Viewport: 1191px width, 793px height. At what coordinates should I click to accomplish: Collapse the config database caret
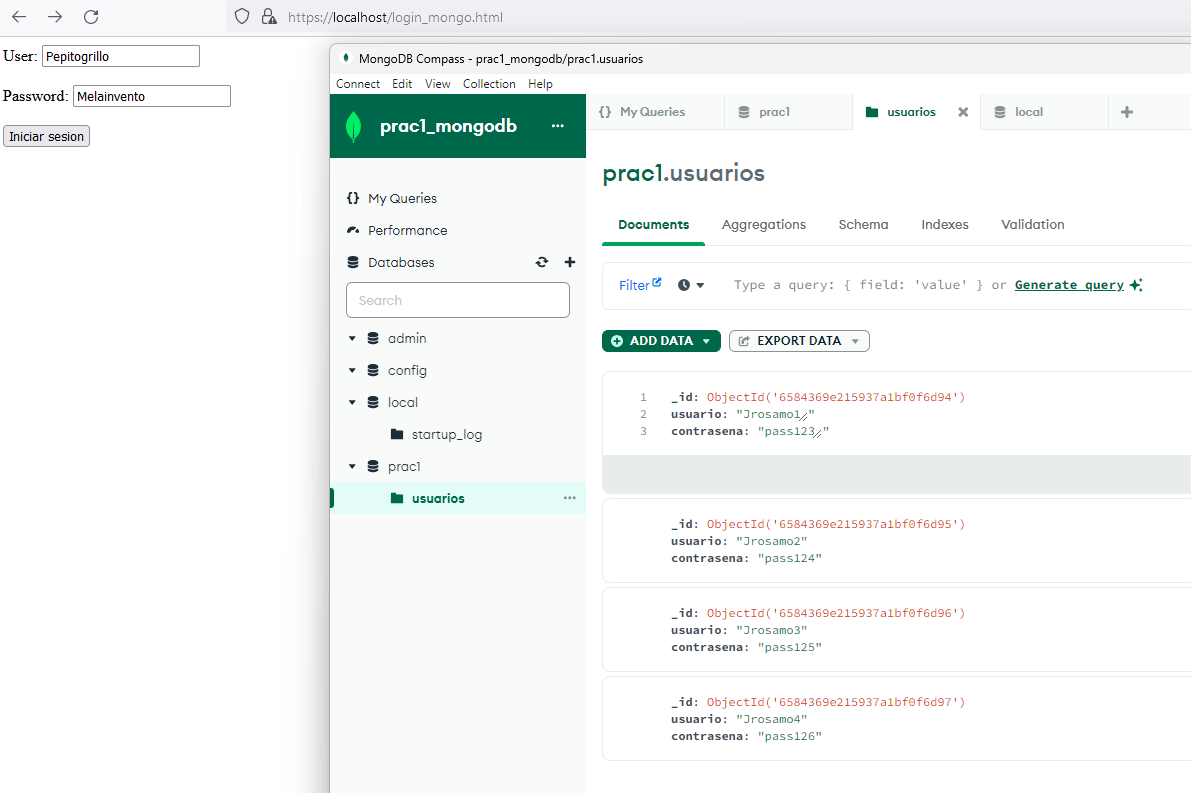pos(352,370)
